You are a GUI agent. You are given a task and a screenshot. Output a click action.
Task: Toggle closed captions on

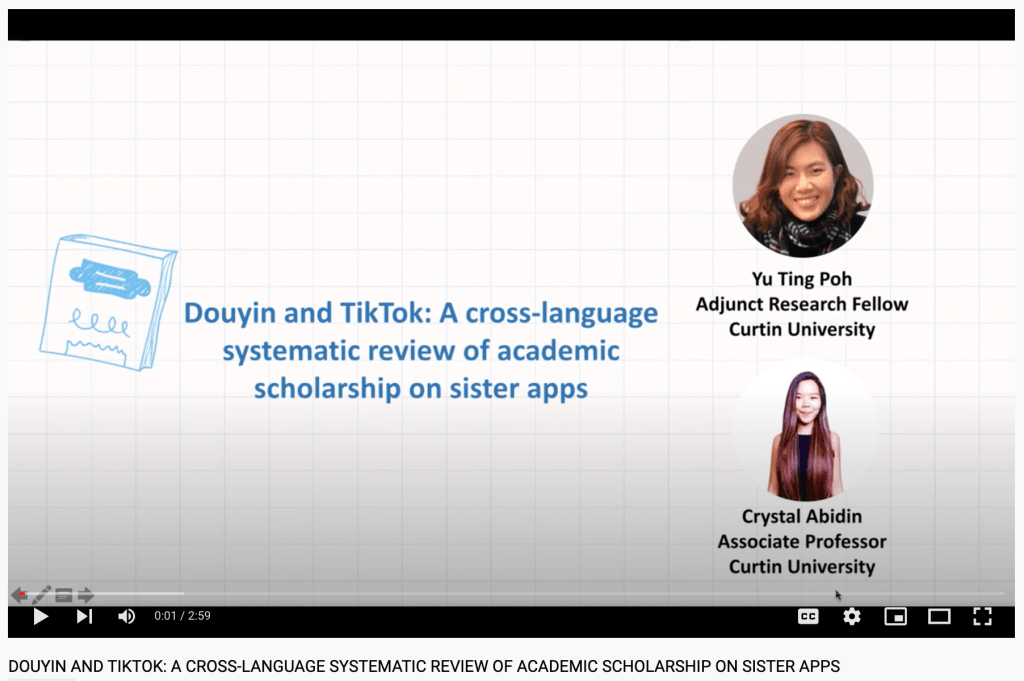[x=808, y=617]
